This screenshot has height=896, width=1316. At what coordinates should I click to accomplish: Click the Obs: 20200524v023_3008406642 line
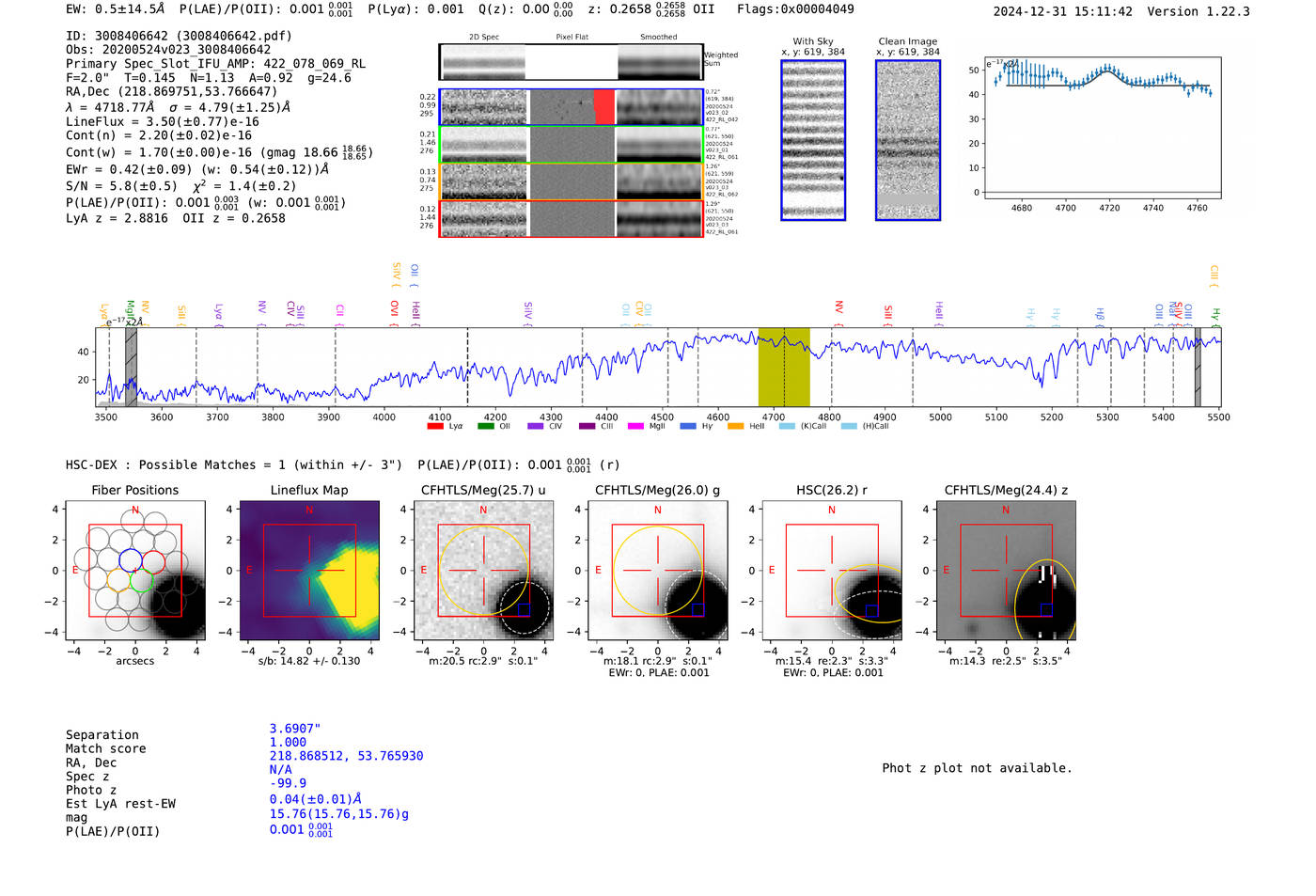(168, 50)
